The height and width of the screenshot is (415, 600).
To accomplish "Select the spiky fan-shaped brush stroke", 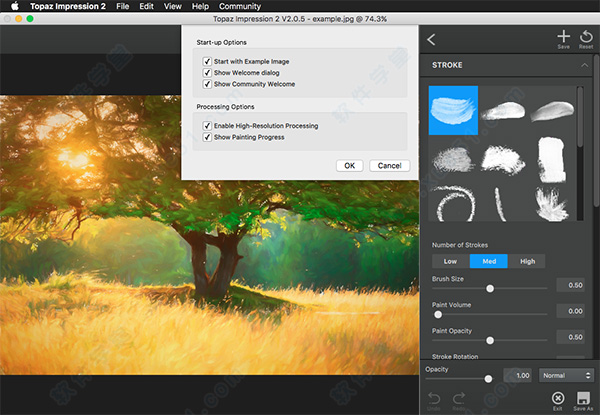I will pyautogui.click(x=551, y=204).
